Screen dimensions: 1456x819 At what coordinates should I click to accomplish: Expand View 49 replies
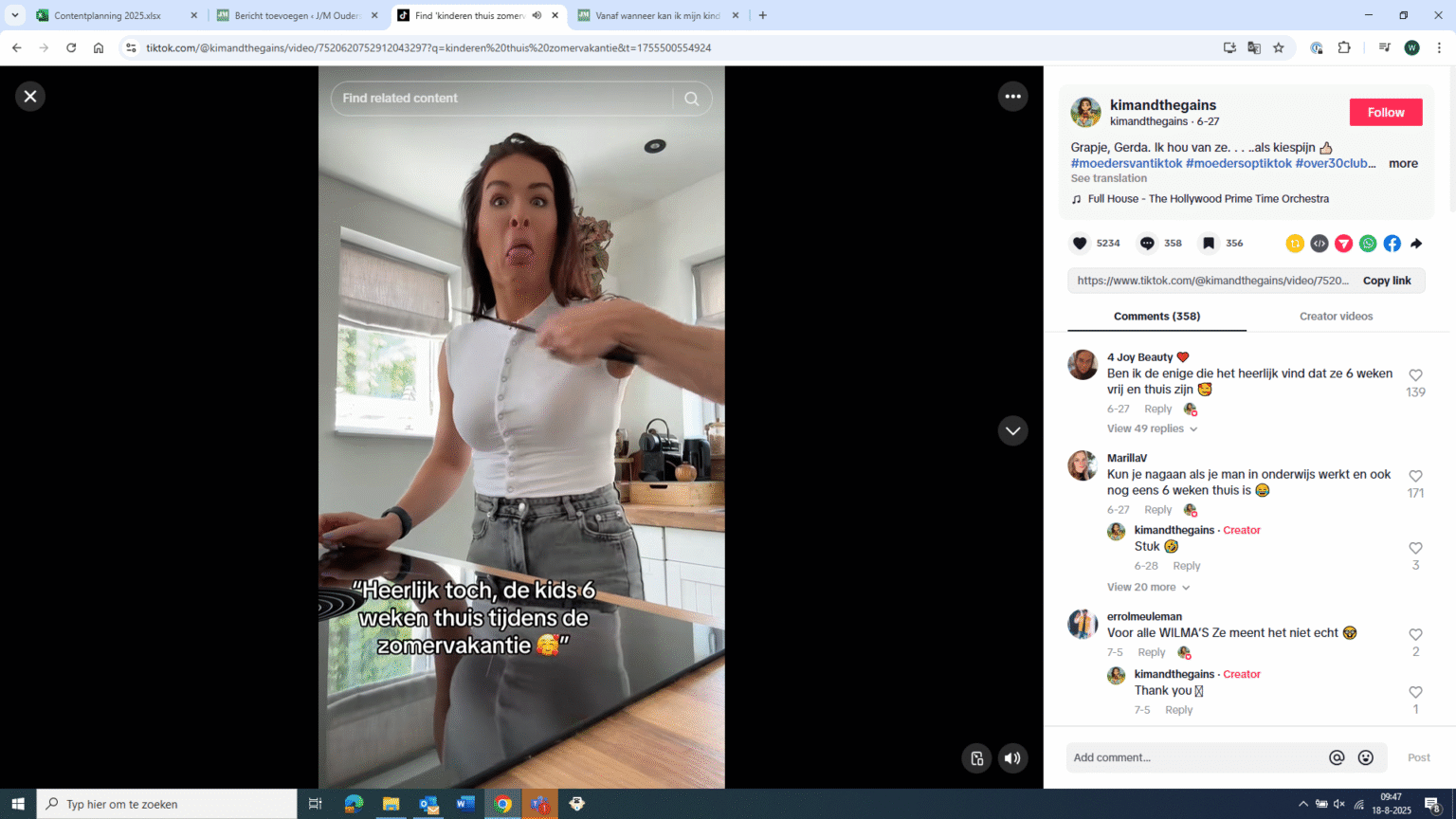(x=1152, y=429)
